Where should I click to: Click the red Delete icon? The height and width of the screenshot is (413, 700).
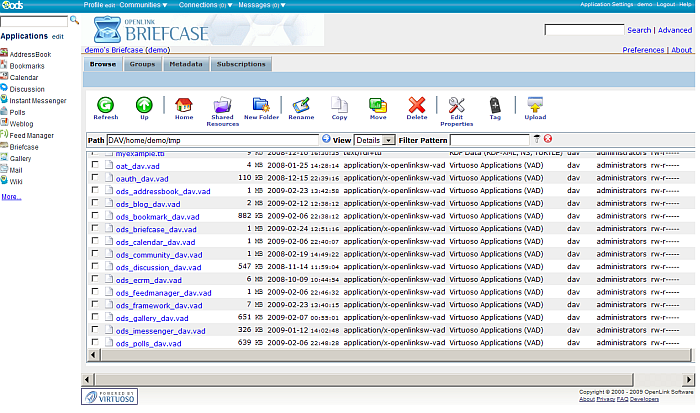[x=417, y=103]
